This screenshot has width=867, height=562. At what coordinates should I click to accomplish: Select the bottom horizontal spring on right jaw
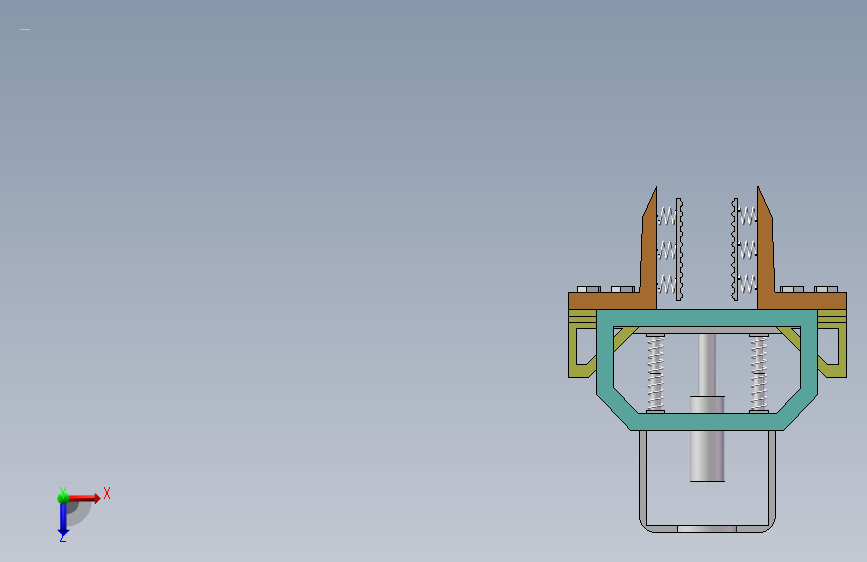tap(748, 284)
